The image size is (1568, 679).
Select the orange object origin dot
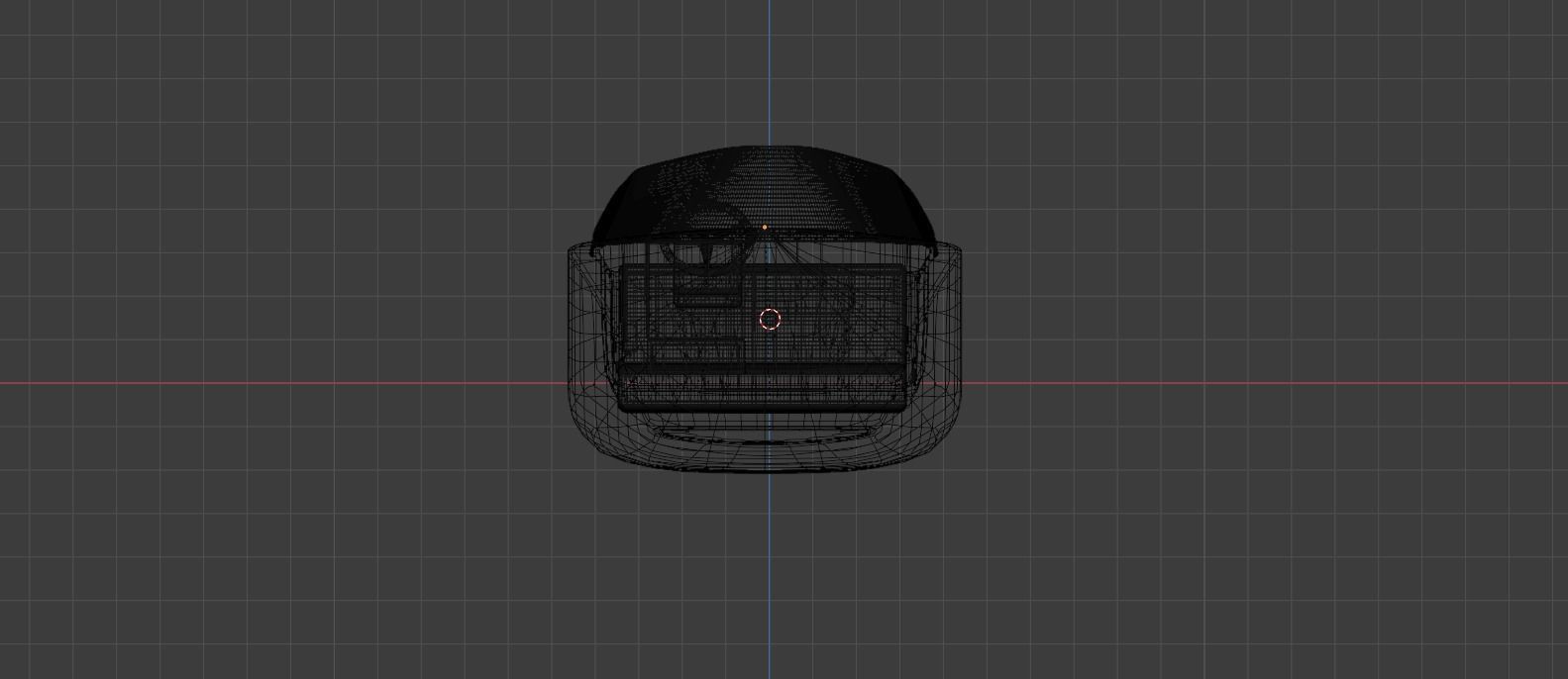(x=765, y=227)
